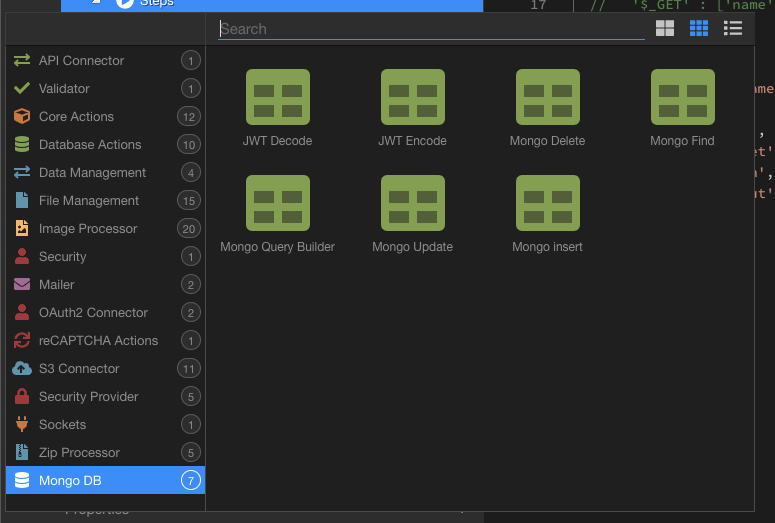Image resolution: width=775 pixels, height=523 pixels.
Task: Select the JWT Encode action icon
Action: [413, 97]
